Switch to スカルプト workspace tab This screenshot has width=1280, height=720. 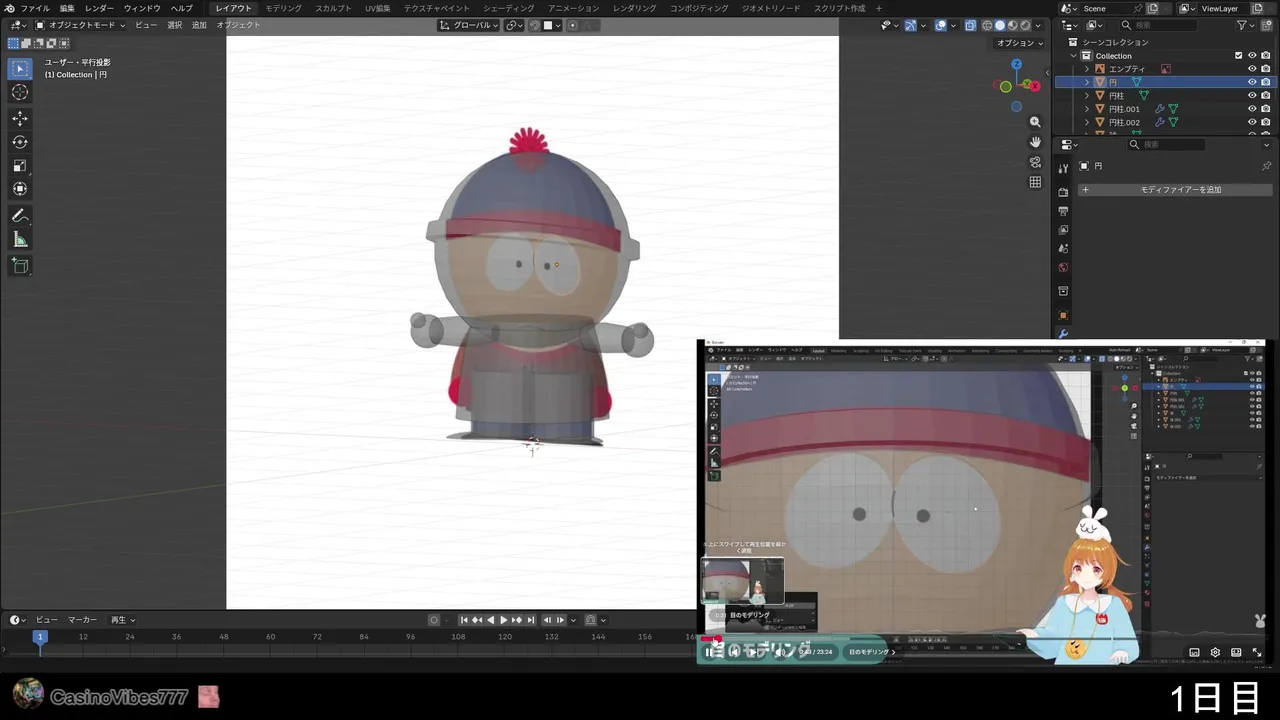point(333,8)
